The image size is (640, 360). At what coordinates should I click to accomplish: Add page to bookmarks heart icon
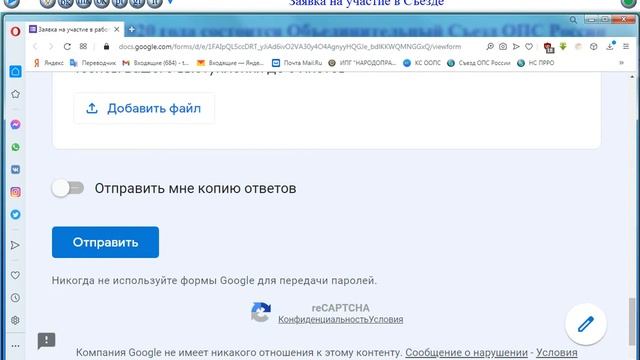529,47
